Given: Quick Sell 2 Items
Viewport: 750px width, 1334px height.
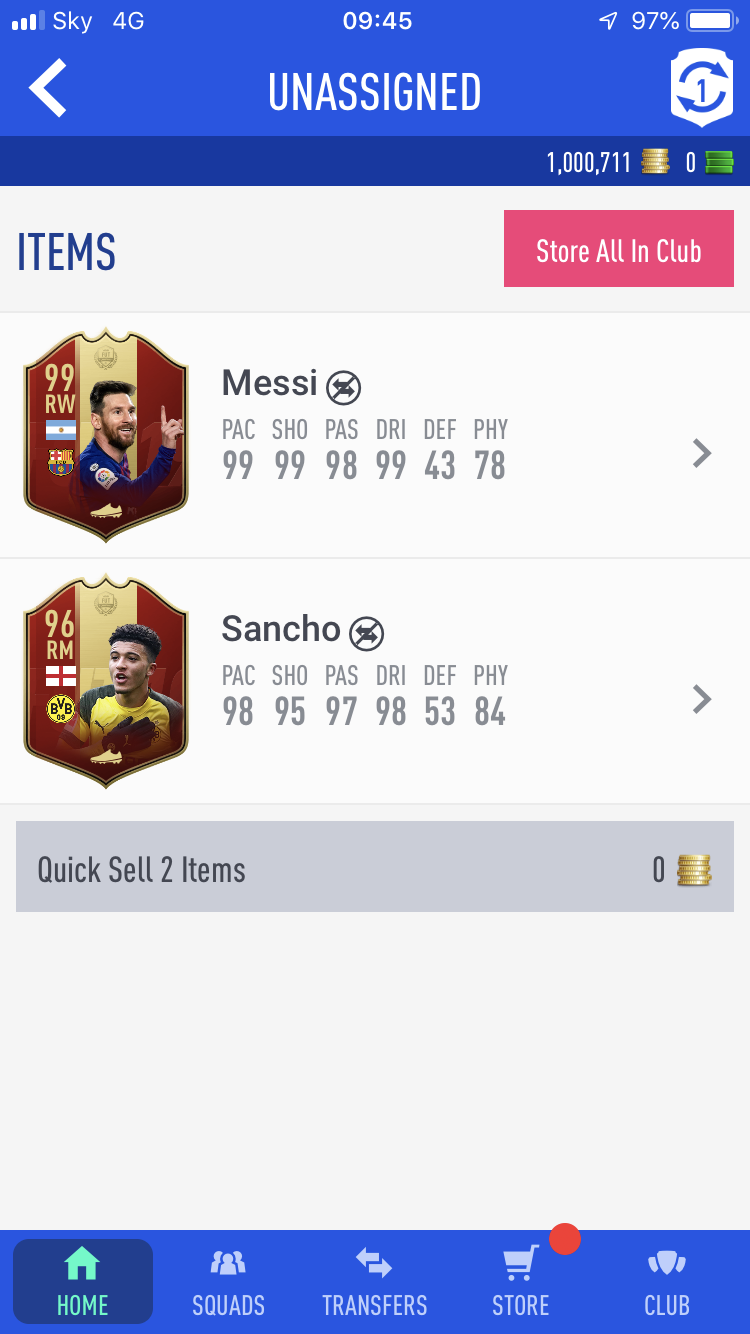Looking at the screenshot, I should click(375, 867).
